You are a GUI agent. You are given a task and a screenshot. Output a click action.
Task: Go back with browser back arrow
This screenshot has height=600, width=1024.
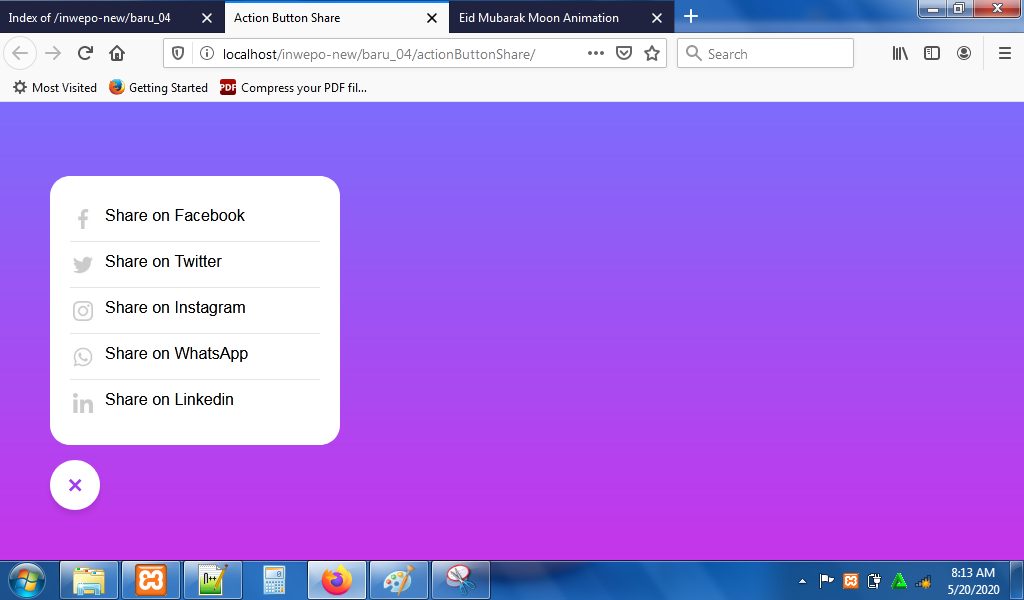[x=20, y=54]
